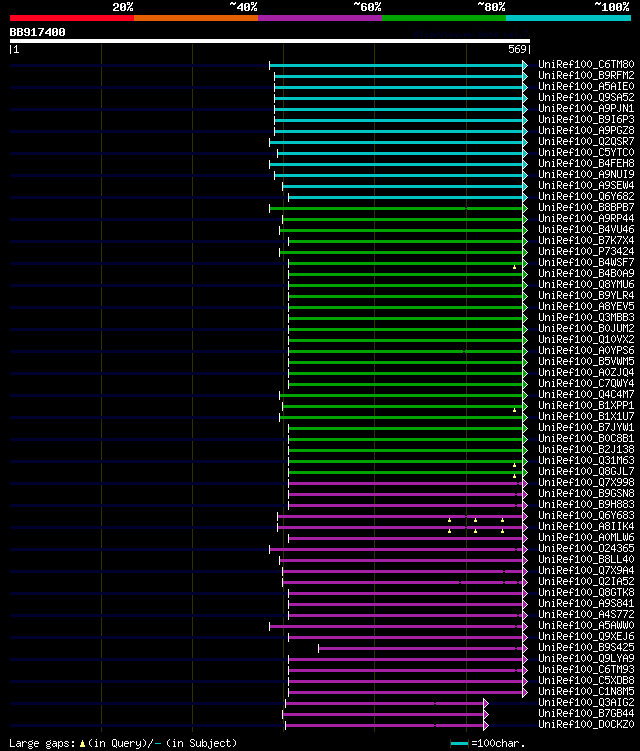Screen dimensions: 640x751
Task: Open the UniRef100_Q2QSR7 hit
Action: pyautogui.click(x=586, y=141)
